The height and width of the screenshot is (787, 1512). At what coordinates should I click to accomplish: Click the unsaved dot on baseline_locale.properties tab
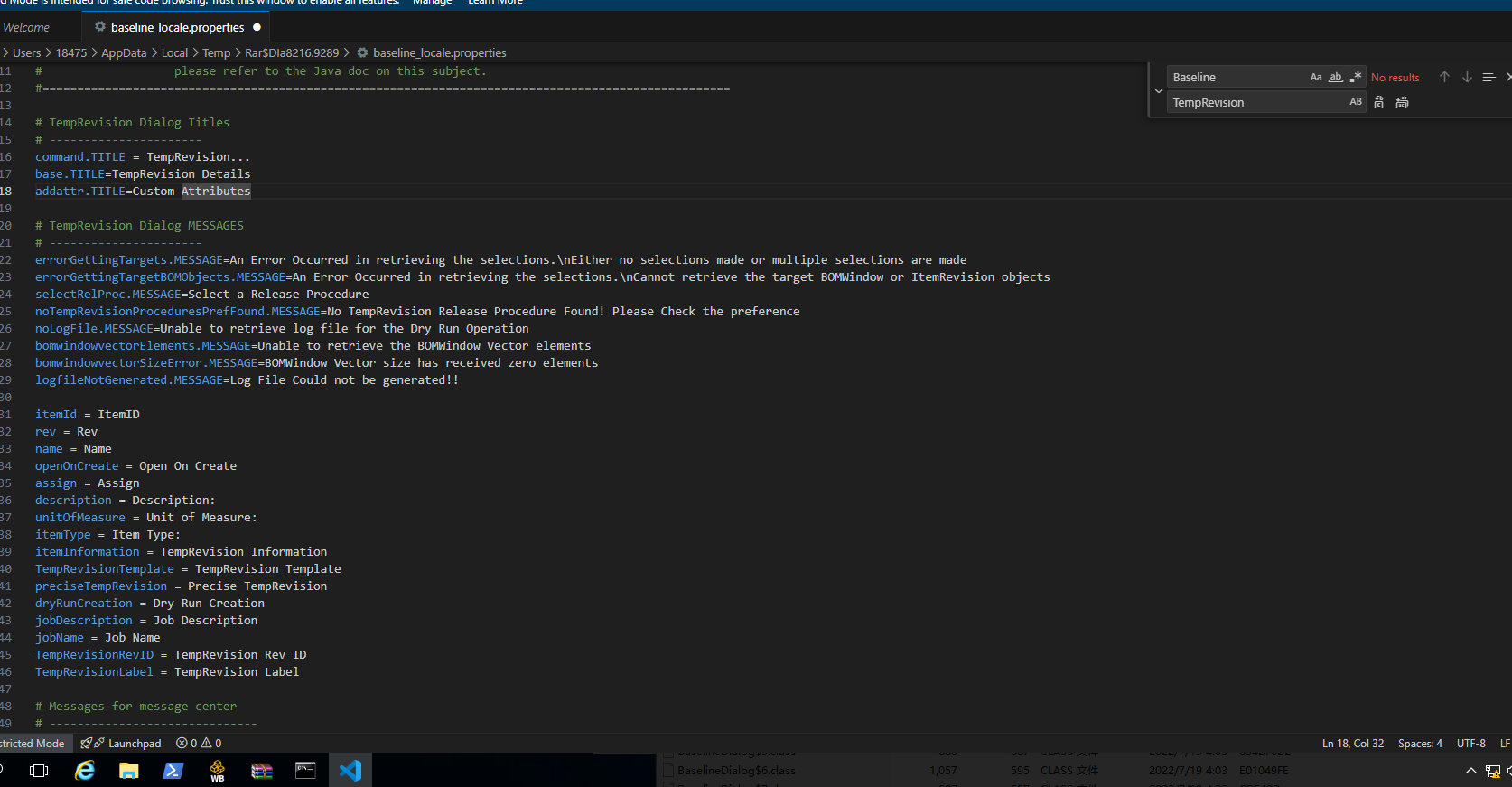coord(257,27)
